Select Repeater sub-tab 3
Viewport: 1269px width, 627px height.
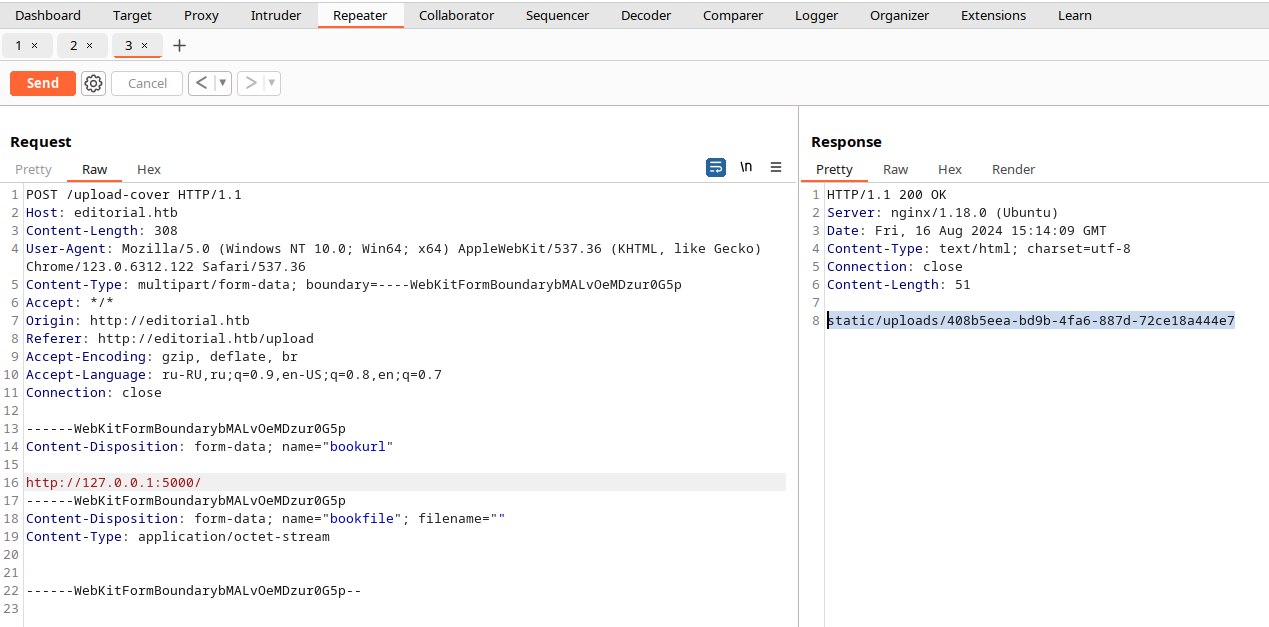pyautogui.click(x=128, y=46)
